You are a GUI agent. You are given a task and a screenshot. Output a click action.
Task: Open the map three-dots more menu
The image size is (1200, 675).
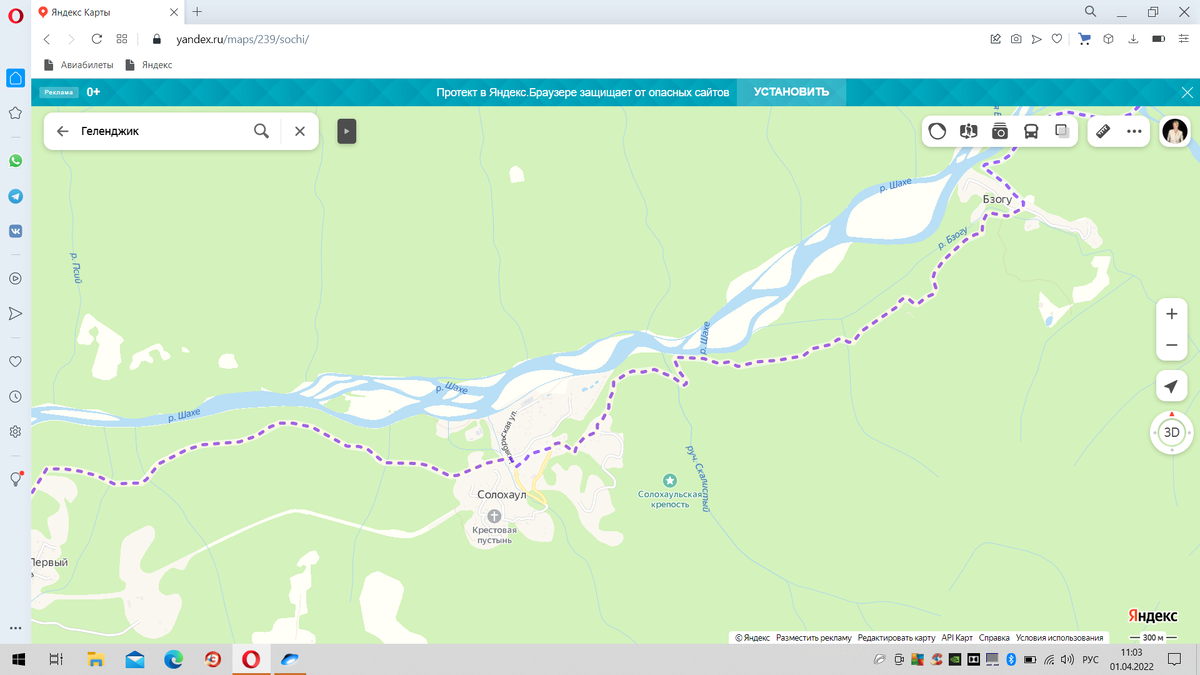[x=1134, y=131]
